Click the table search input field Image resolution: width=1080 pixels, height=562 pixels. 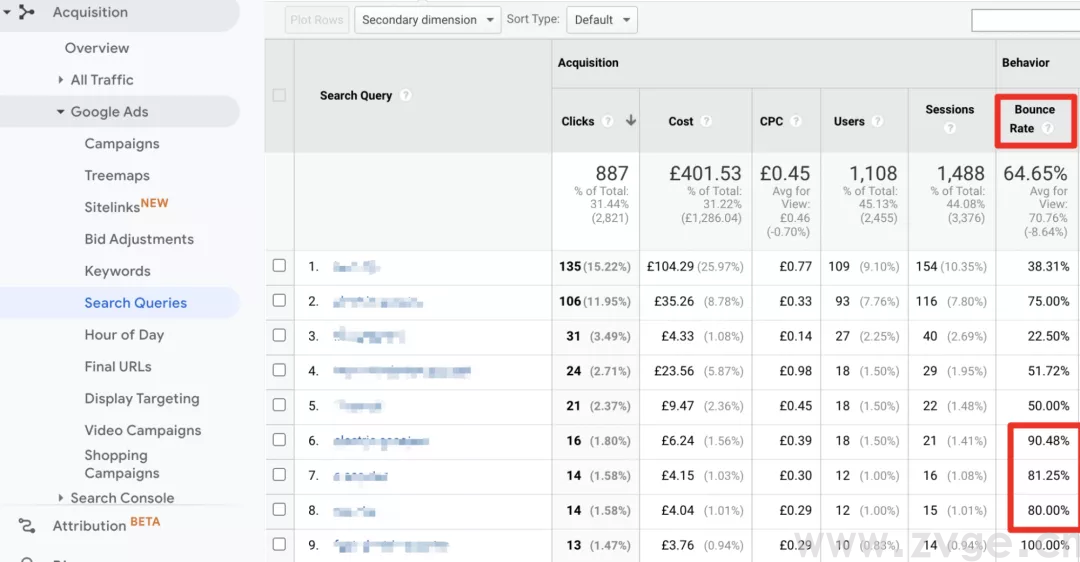click(1025, 20)
